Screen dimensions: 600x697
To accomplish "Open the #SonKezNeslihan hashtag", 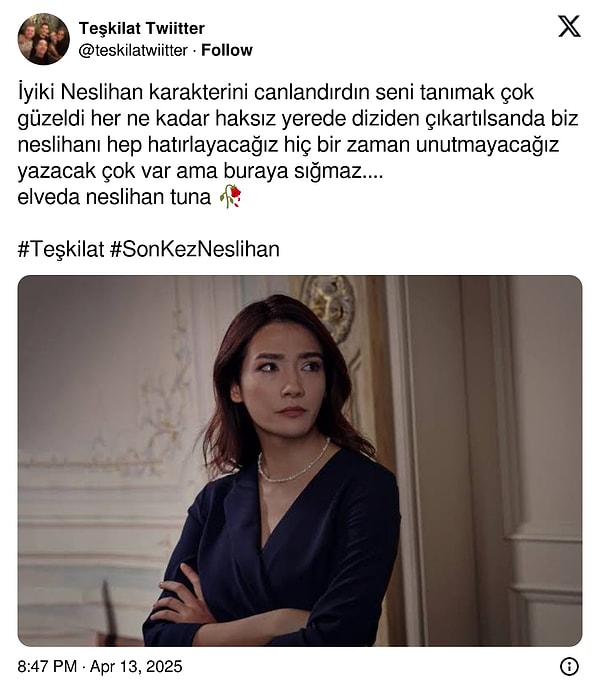I will pos(194,249).
